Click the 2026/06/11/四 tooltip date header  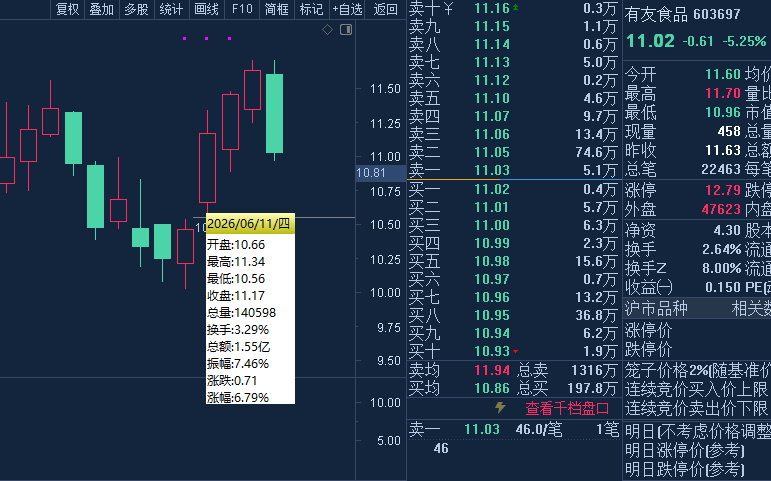click(x=250, y=224)
